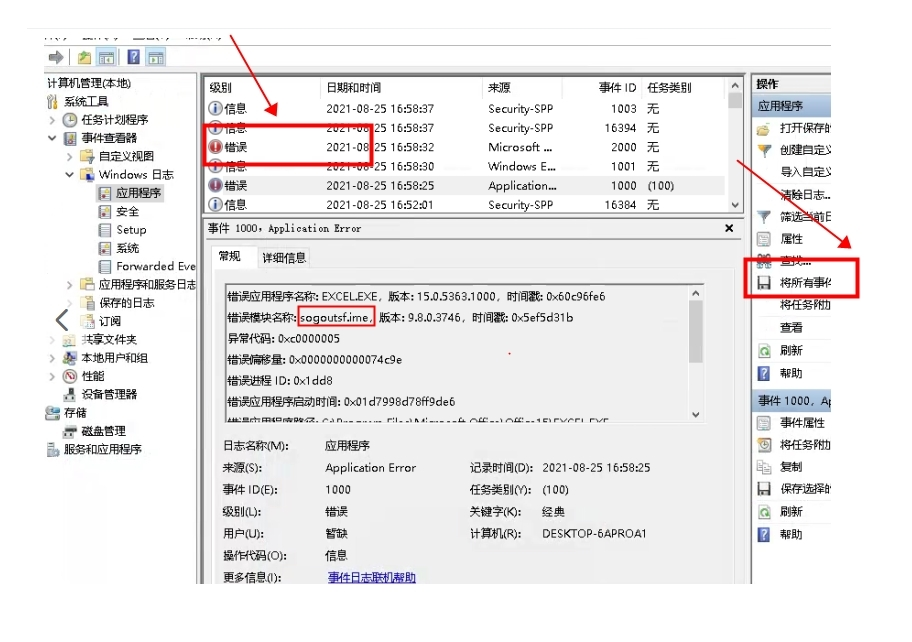
Task: Click the info icon of event ID 16384 row
Action: [215, 205]
